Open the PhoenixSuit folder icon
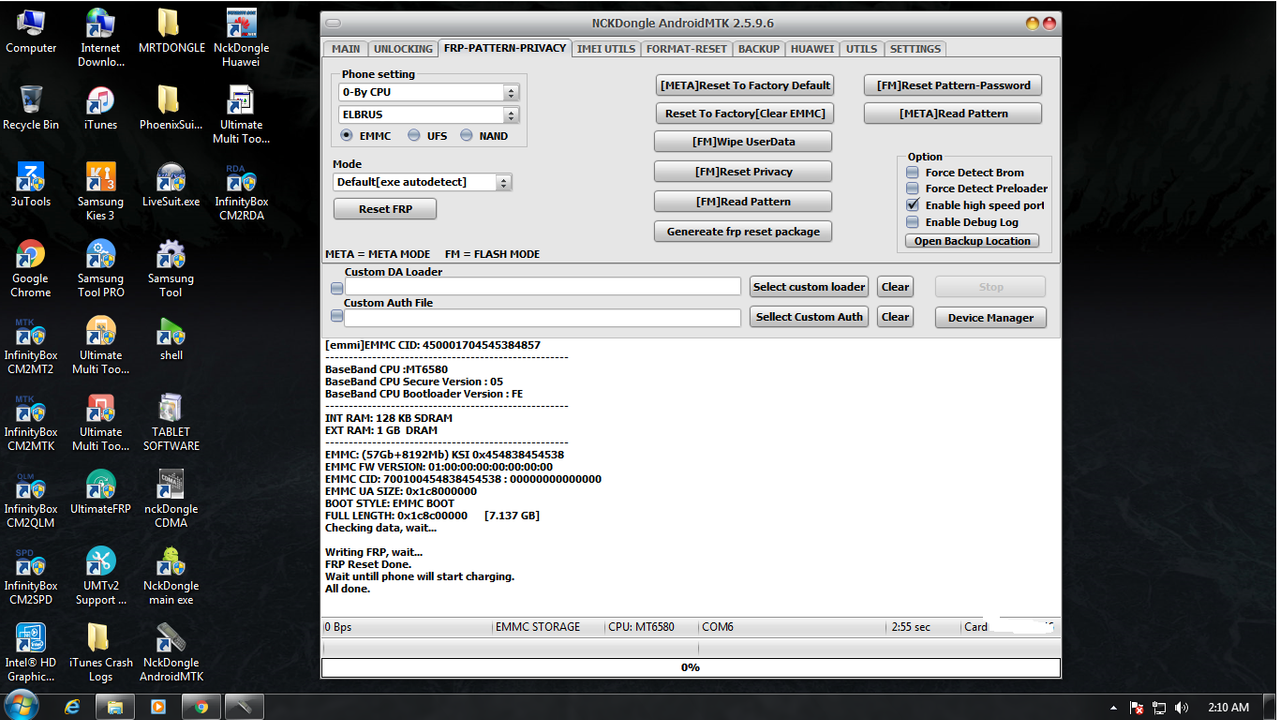This screenshot has height=720, width=1280. tap(171, 108)
